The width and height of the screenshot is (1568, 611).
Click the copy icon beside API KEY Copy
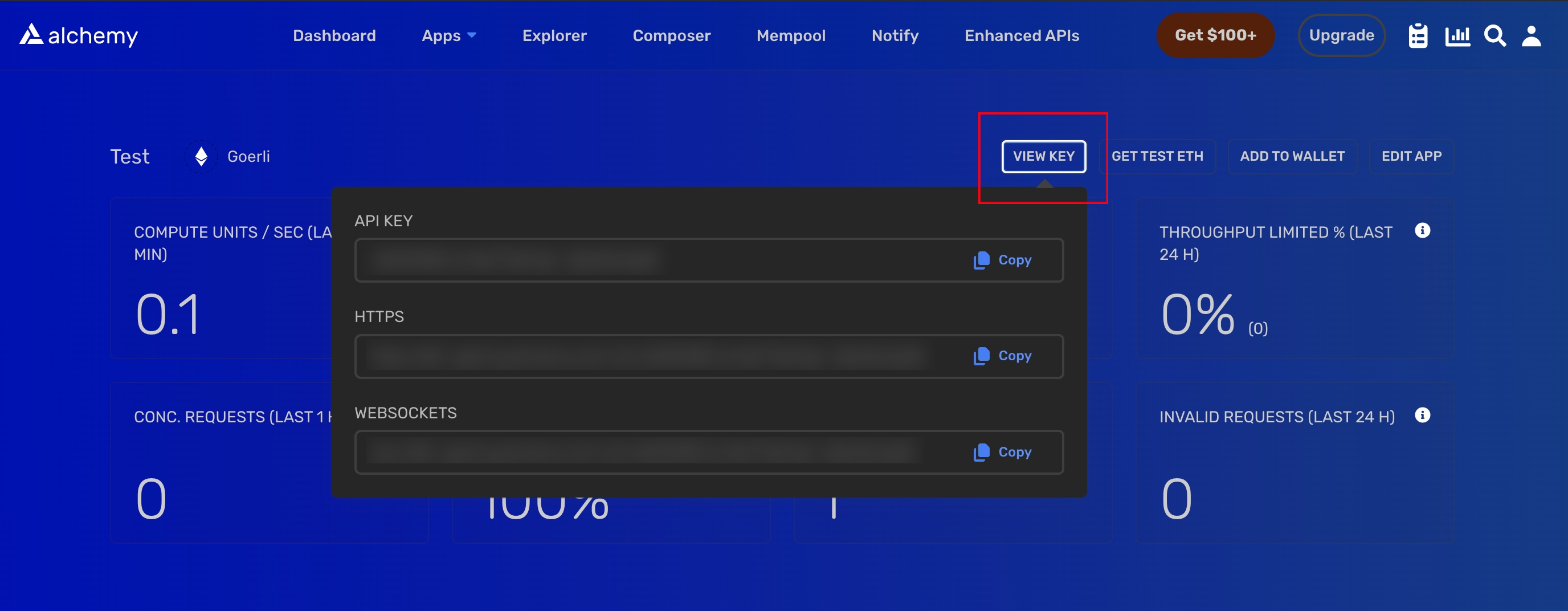[x=981, y=260]
